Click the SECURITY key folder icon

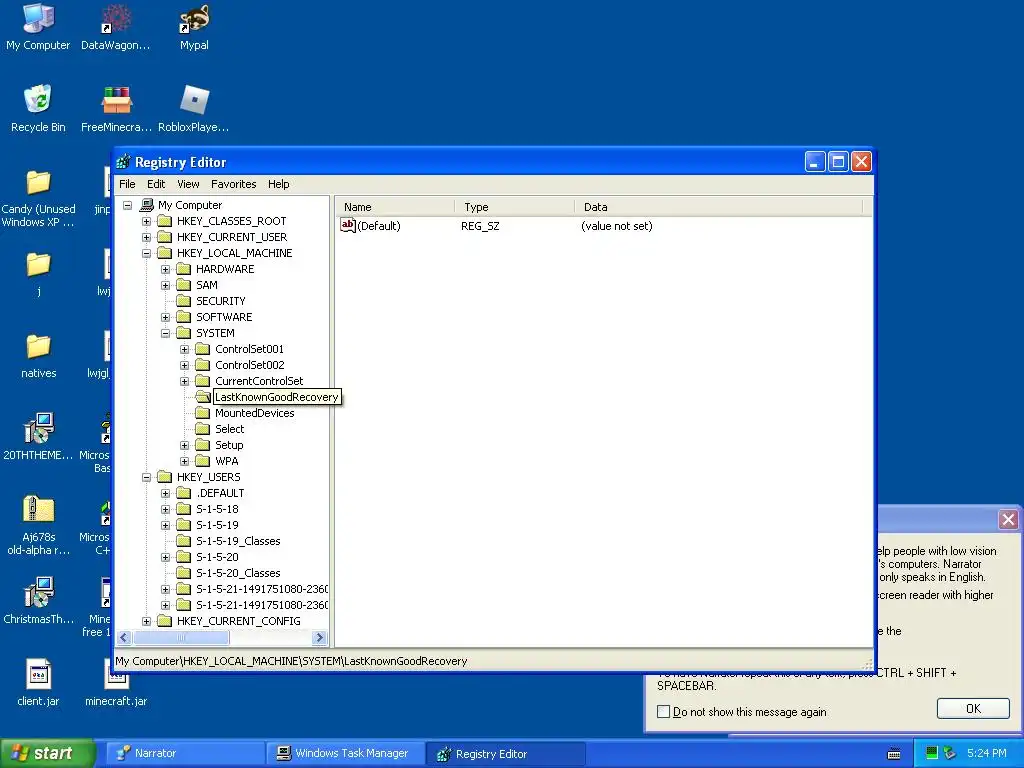(x=184, y=301)
